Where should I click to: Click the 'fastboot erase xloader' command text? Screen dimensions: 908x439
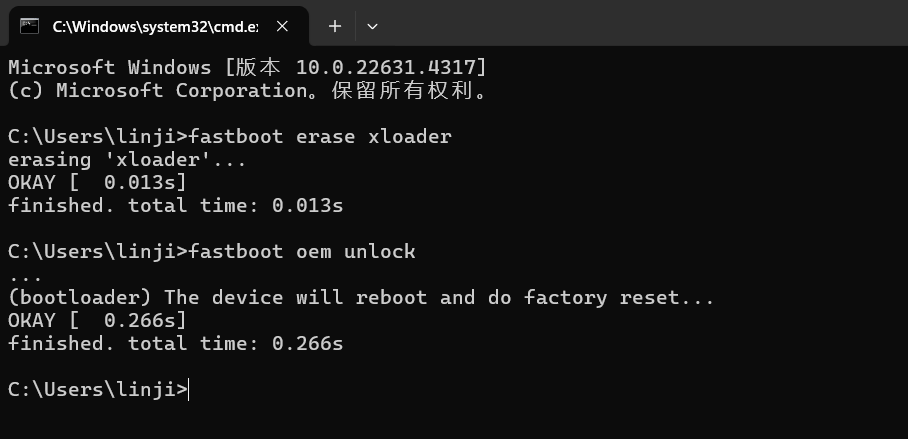point(320,137)
